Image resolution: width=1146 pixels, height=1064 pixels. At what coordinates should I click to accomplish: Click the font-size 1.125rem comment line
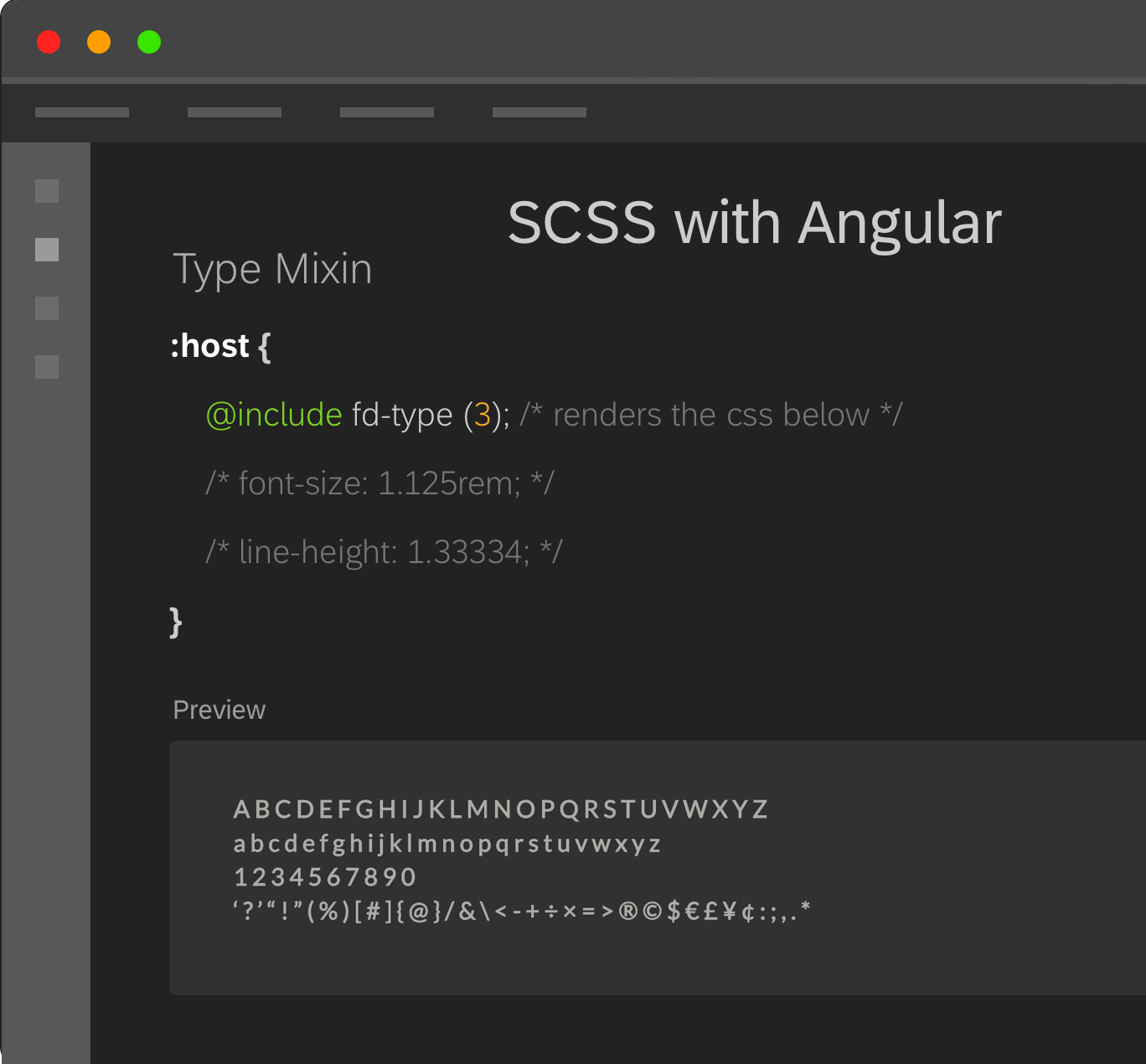point(379,483)
